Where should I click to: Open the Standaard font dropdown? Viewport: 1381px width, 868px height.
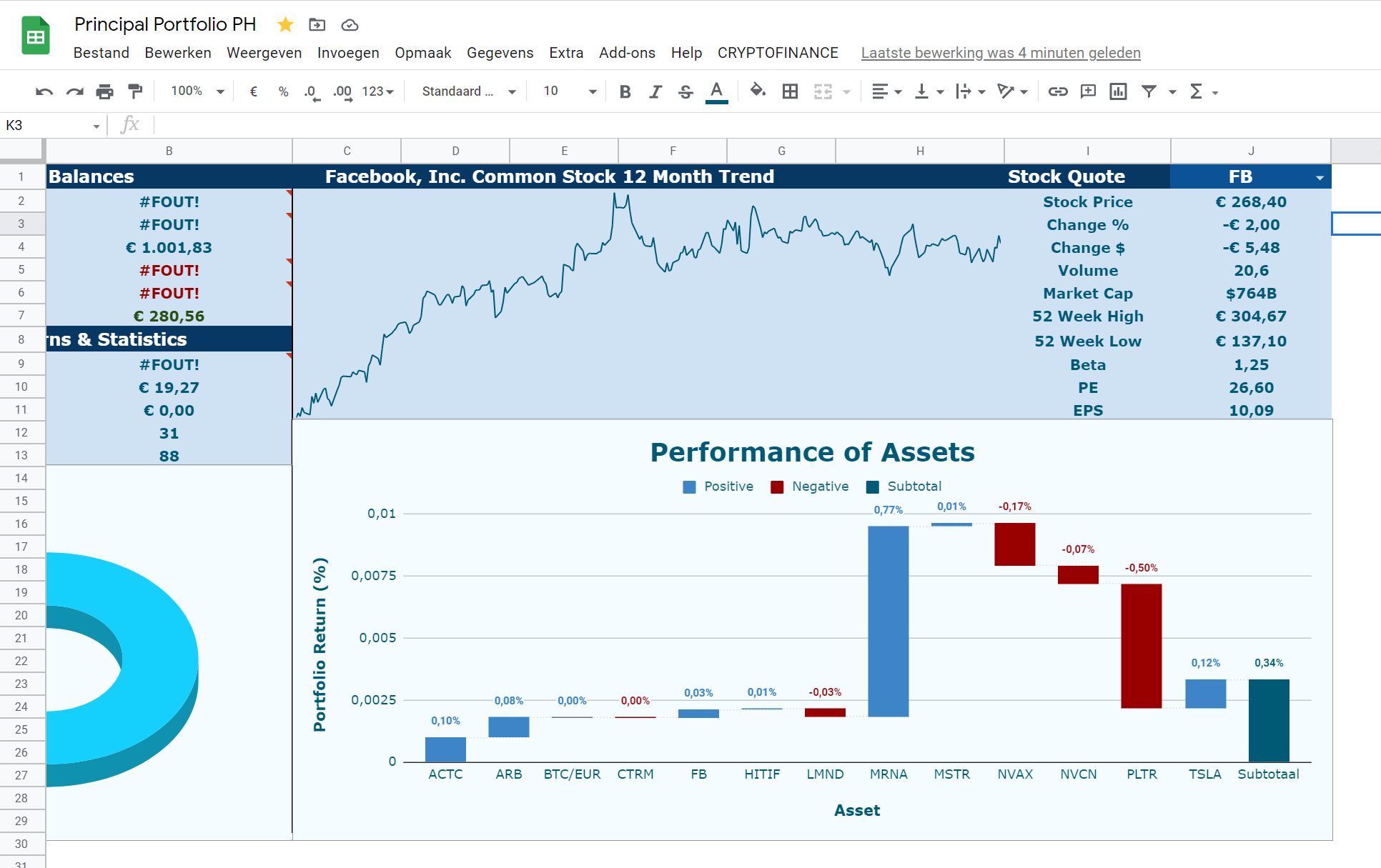point(468,91)
